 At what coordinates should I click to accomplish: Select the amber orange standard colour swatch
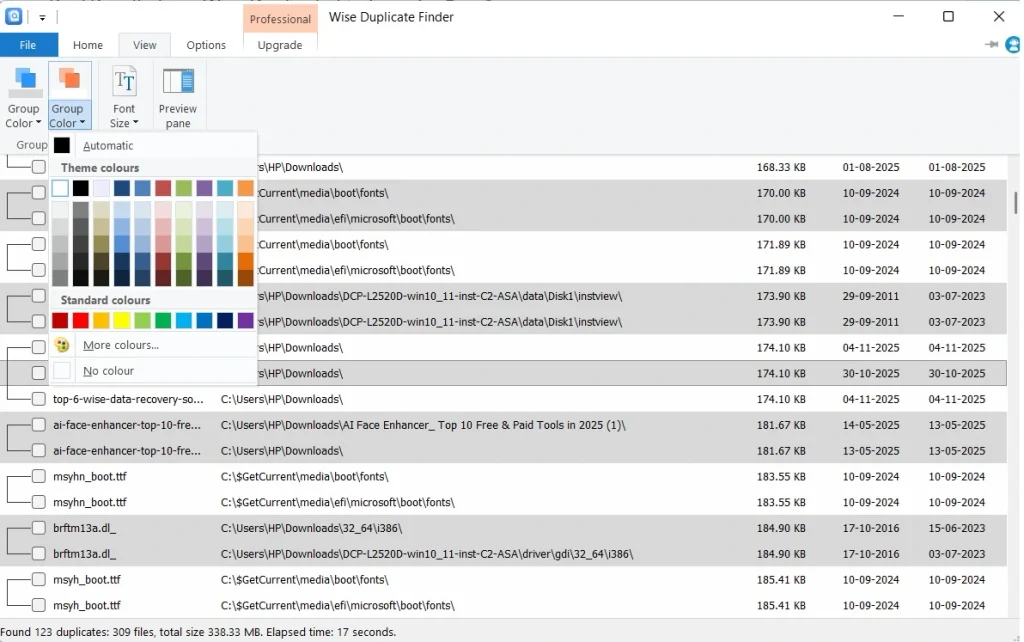101,321
